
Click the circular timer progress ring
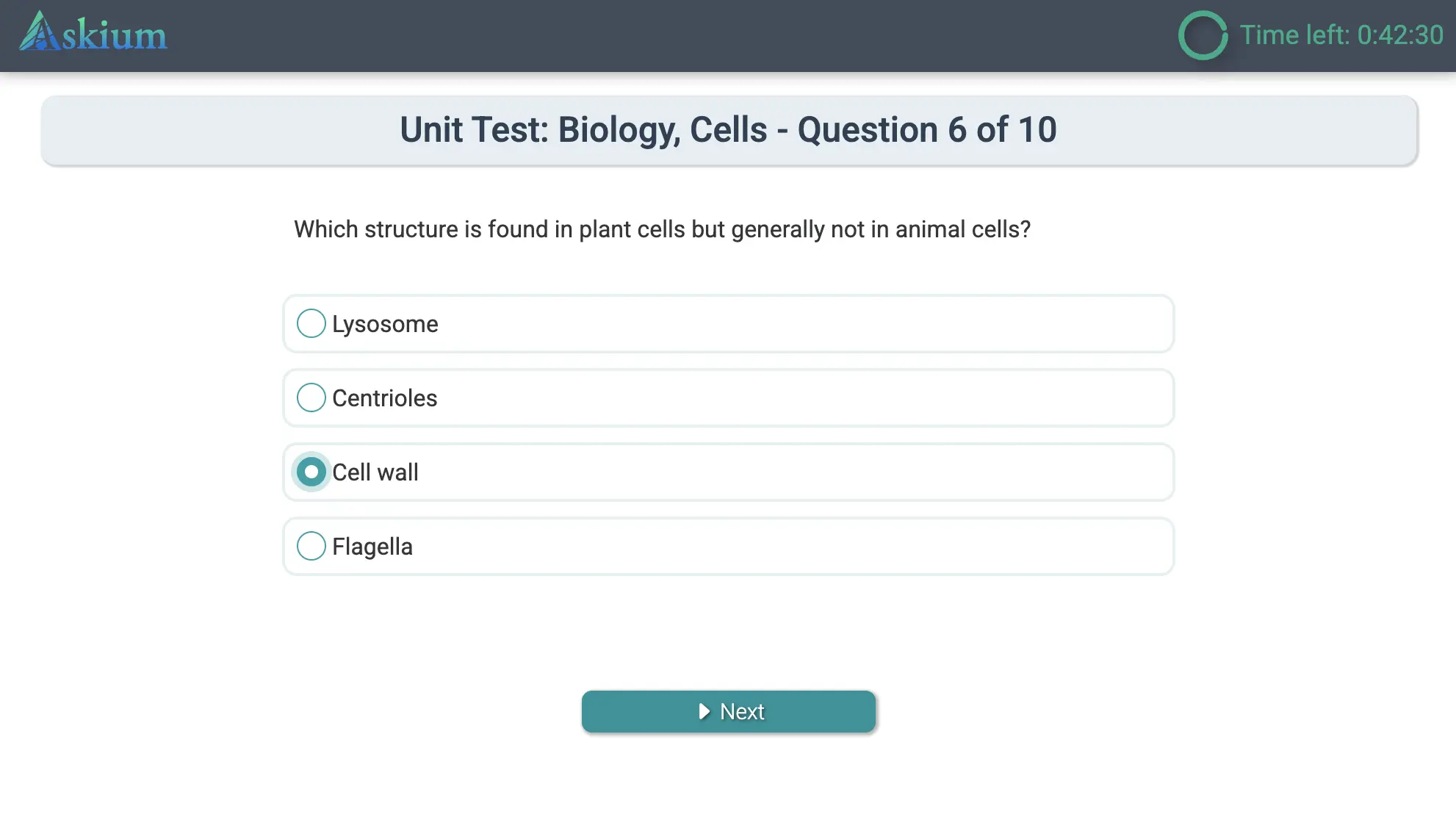click(1203, 35)
